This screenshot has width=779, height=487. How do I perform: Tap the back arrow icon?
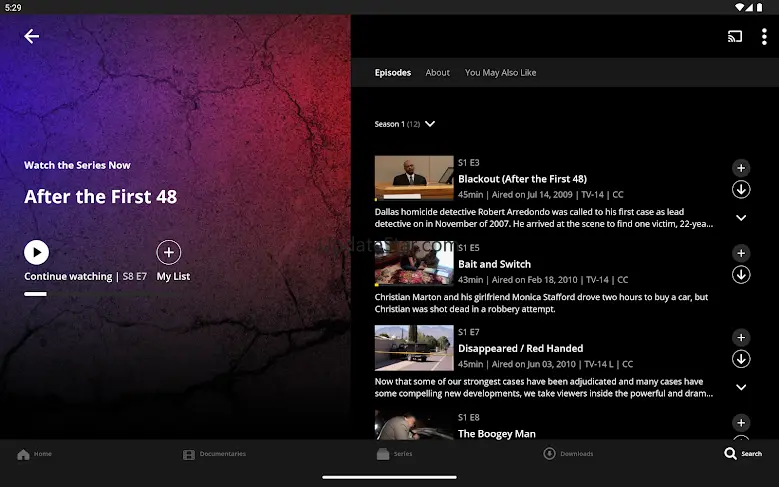32,36
